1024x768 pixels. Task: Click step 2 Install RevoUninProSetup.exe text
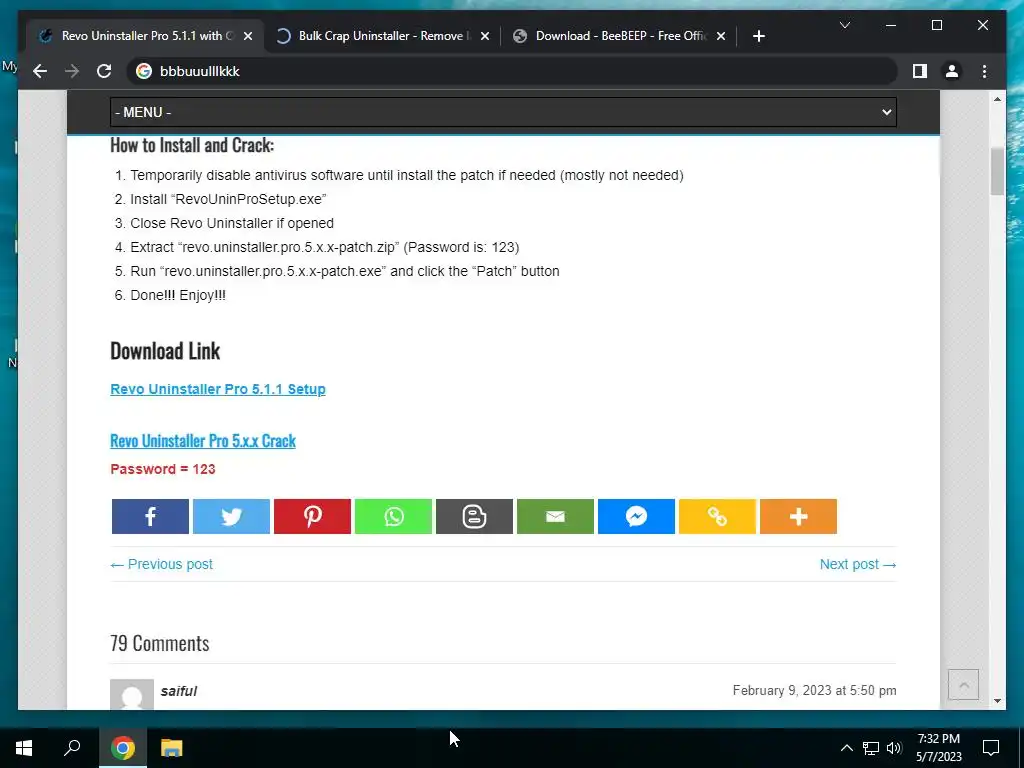[228, 199]
